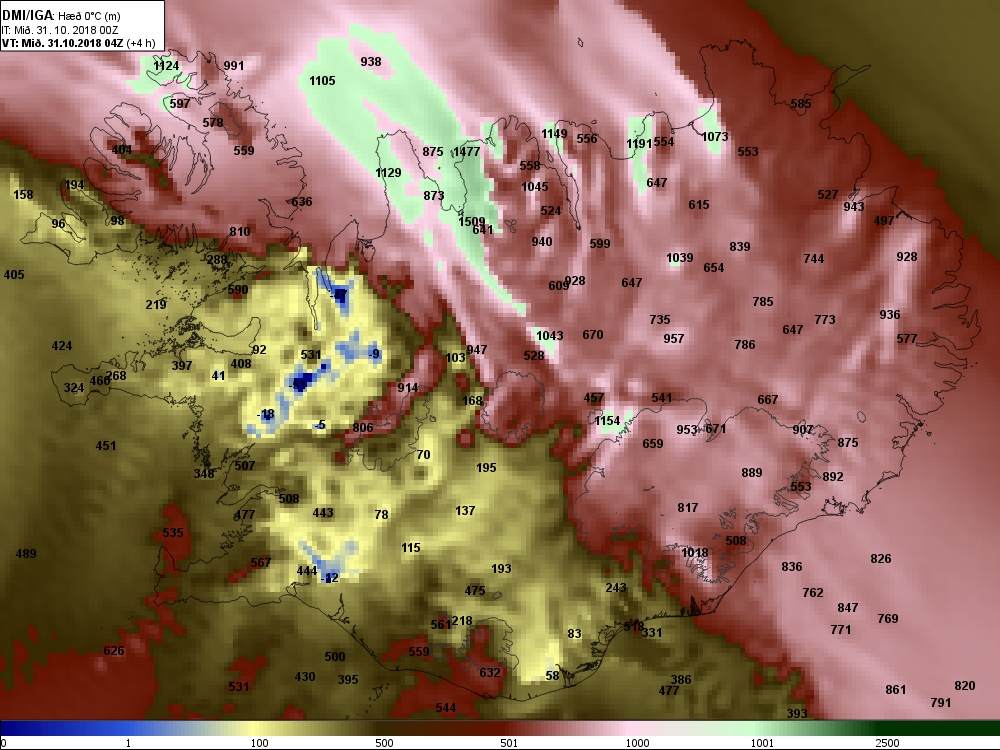Select the 817 value label
This screenshot has width=1000, height=750.
coord(688,508)
